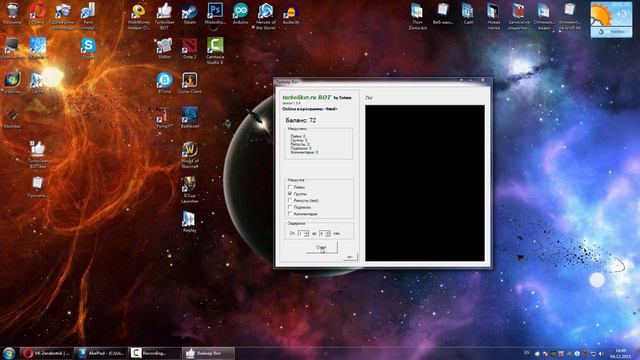Switch to the Opera VK-Zarabotok taskbar item
Screen dimensions: 640x360
click(47, 353)
